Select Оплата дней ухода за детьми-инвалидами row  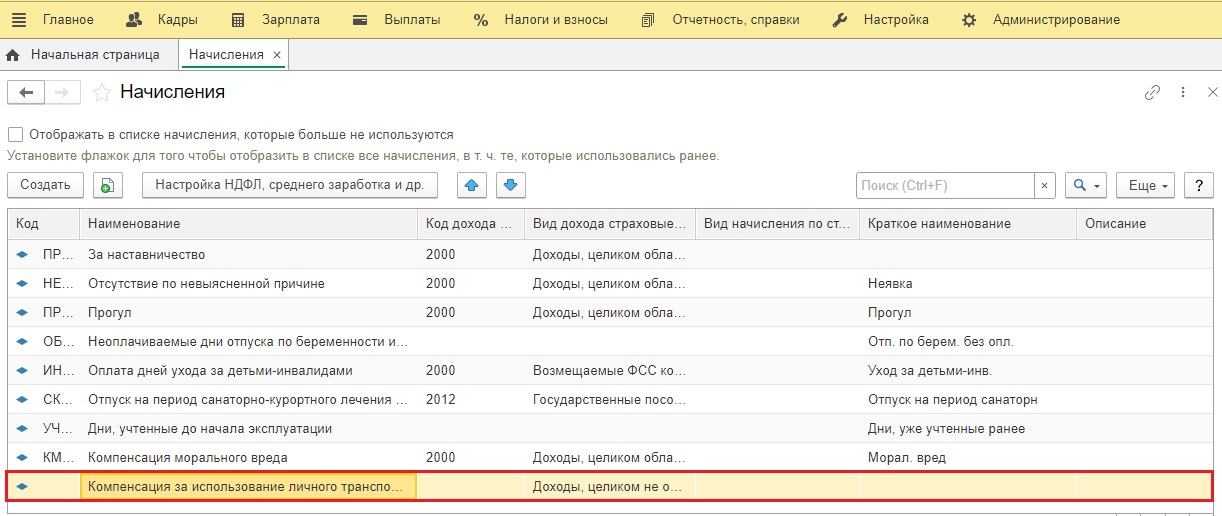tap(610, 370)
